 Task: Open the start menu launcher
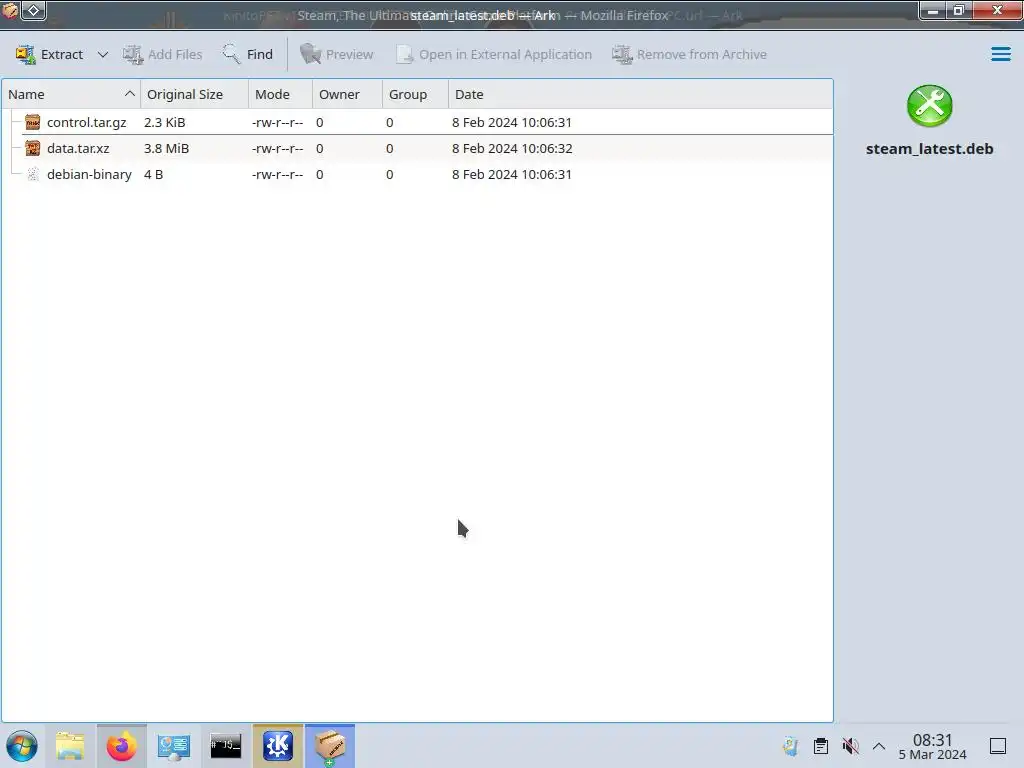click(22, 746)
